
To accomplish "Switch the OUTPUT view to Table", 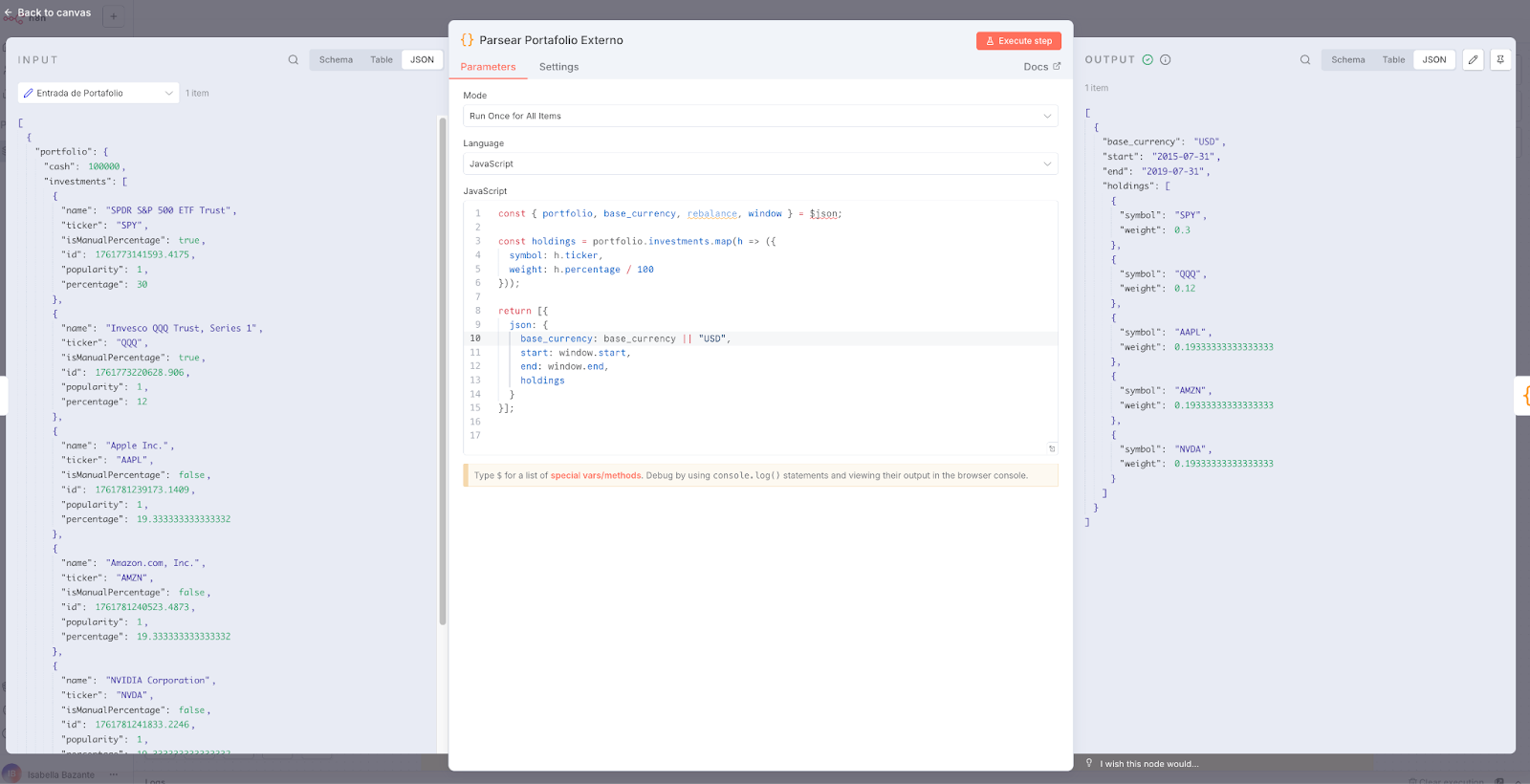I will 1393,59.
